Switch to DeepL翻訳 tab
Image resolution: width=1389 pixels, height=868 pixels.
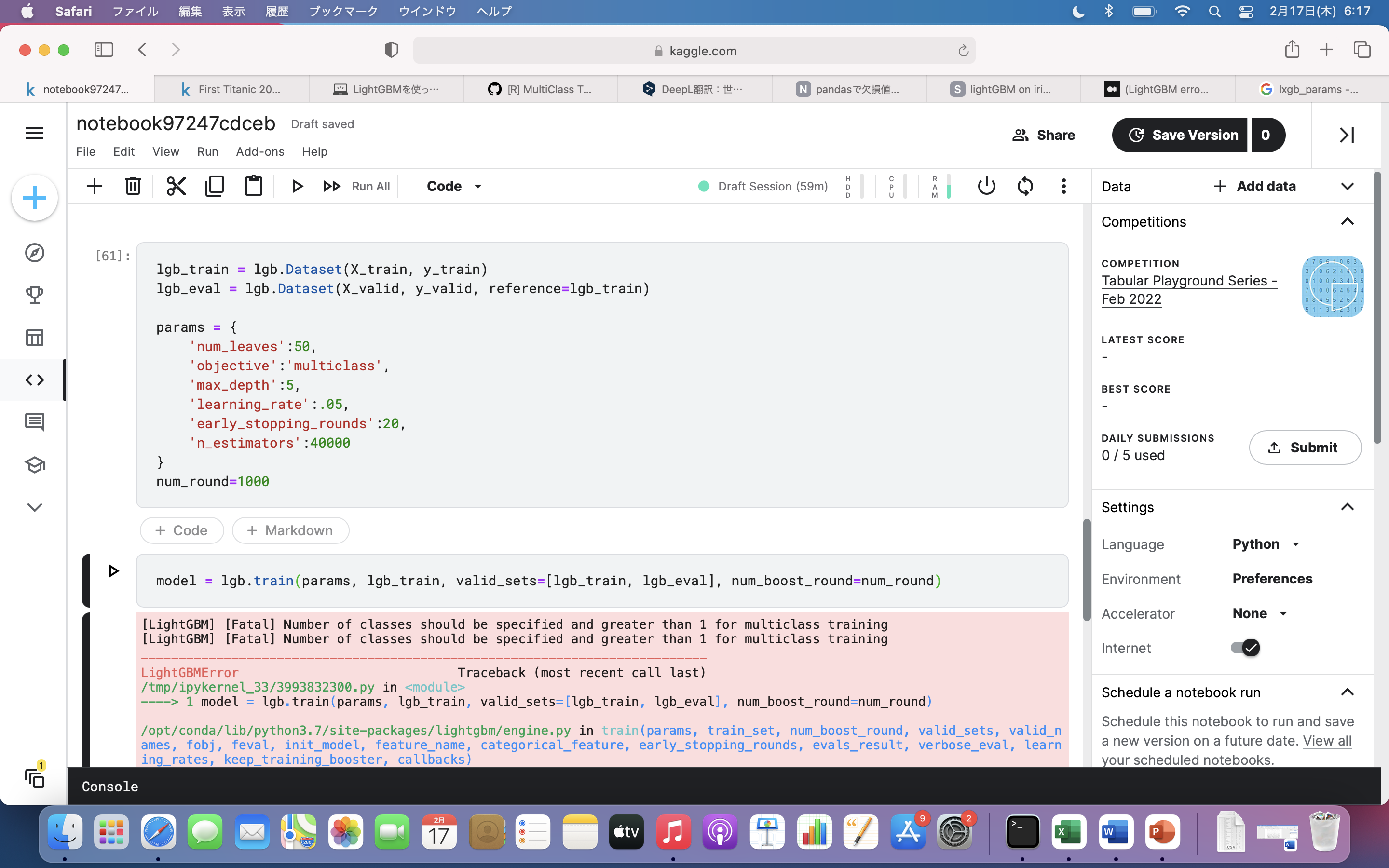pyautogui.click(x=695, y=89)
